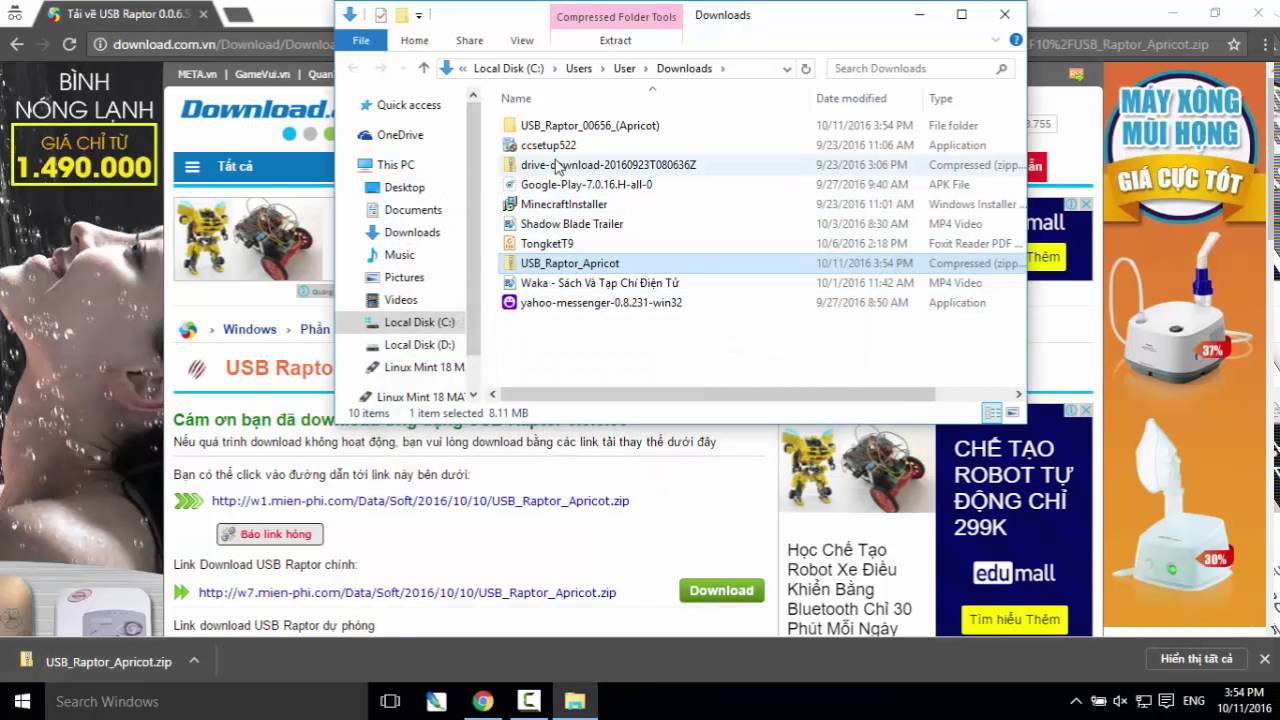The height and width of the screenshot is (720, 1280).
Task: Open Google Chrome from the taskbar
Action: [x=483, y=701]
